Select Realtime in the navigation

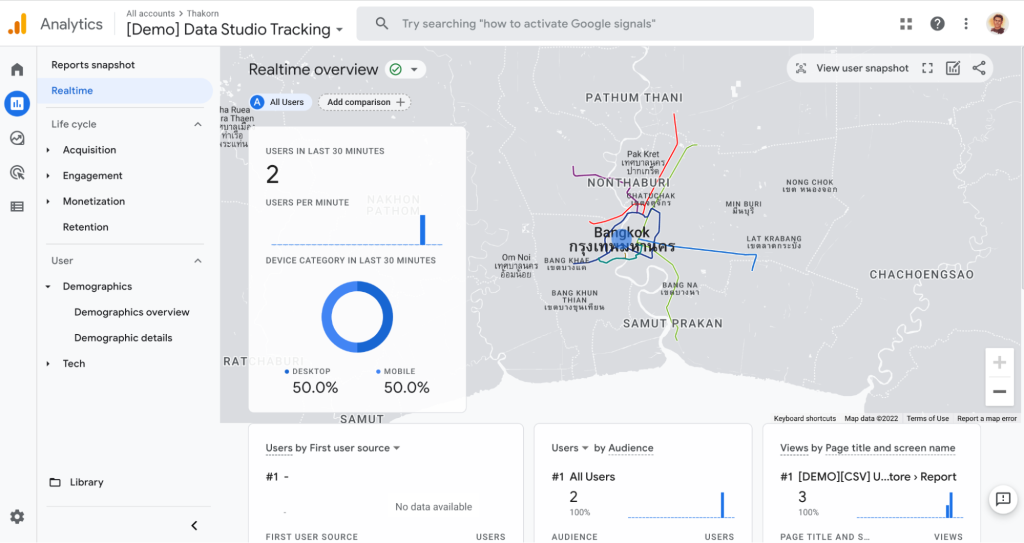pyautogui.click(x=125, y=91)
